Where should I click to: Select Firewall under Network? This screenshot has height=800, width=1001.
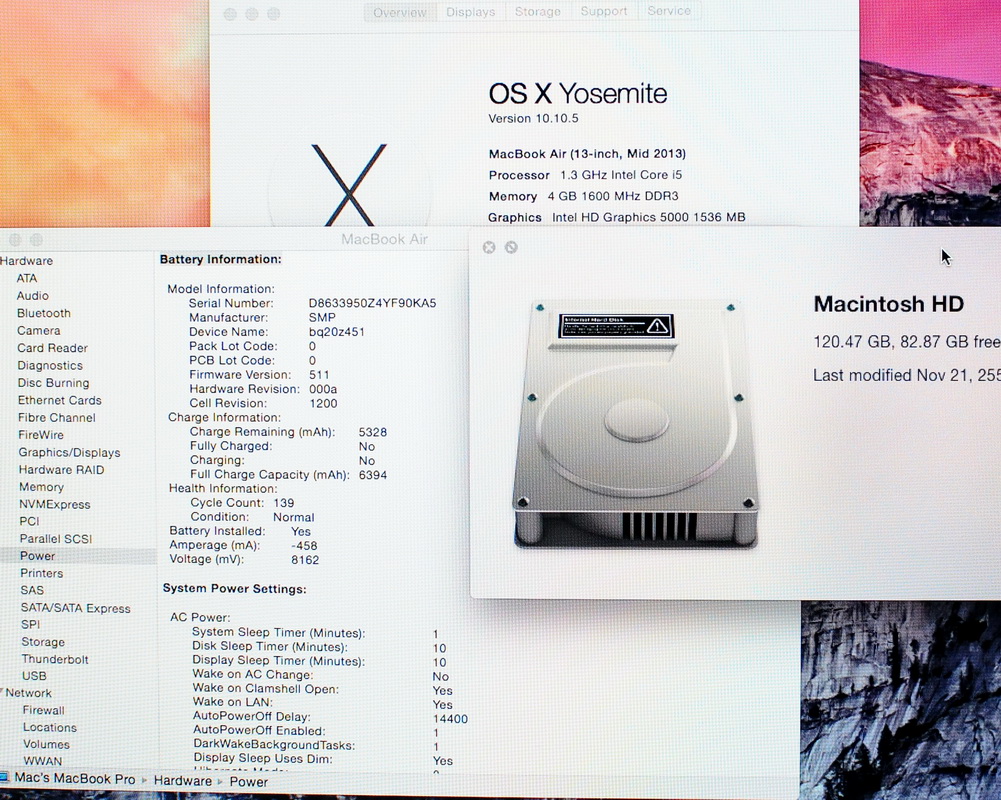(43, 711)
